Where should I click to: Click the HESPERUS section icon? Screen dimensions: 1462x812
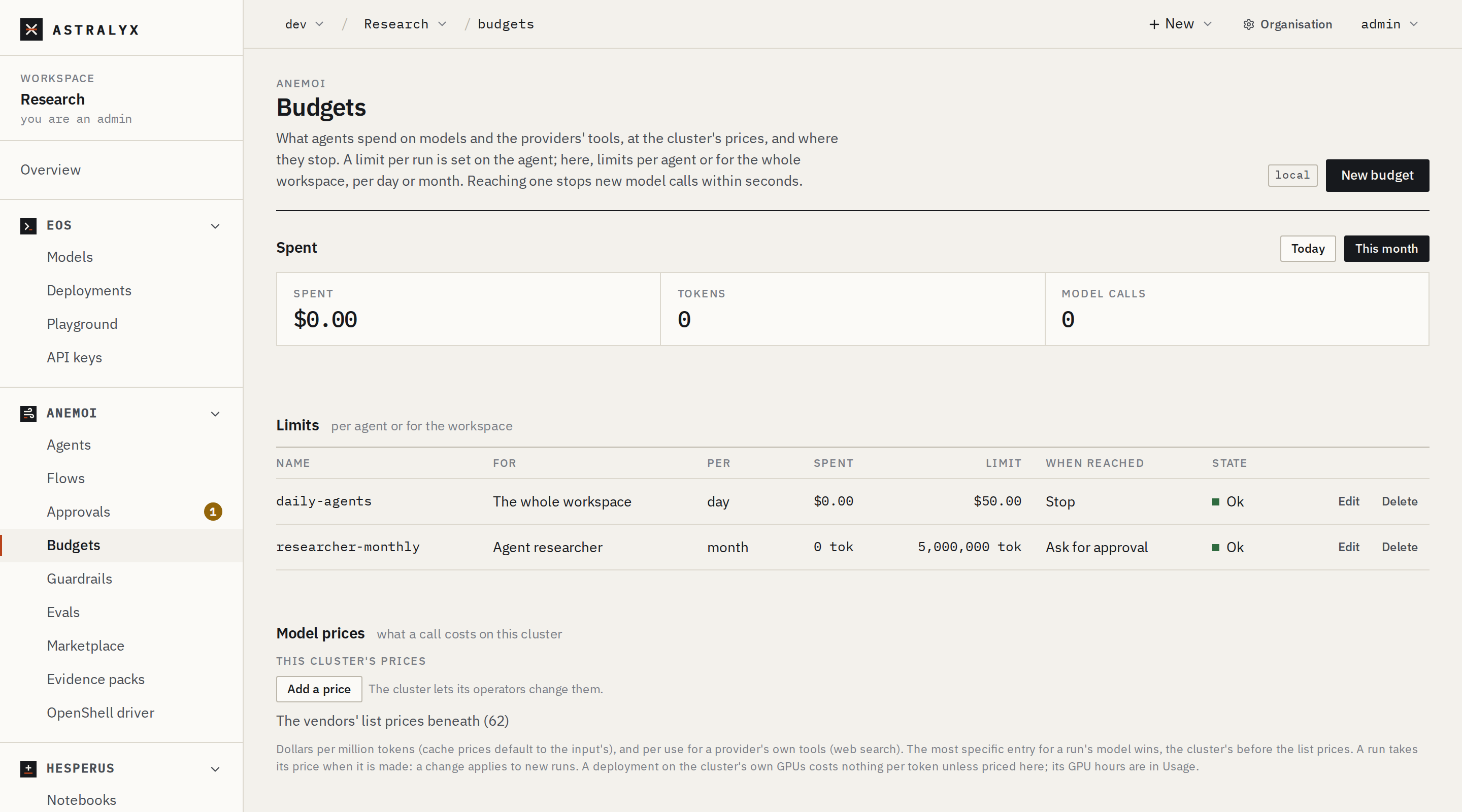pos(28,769)
